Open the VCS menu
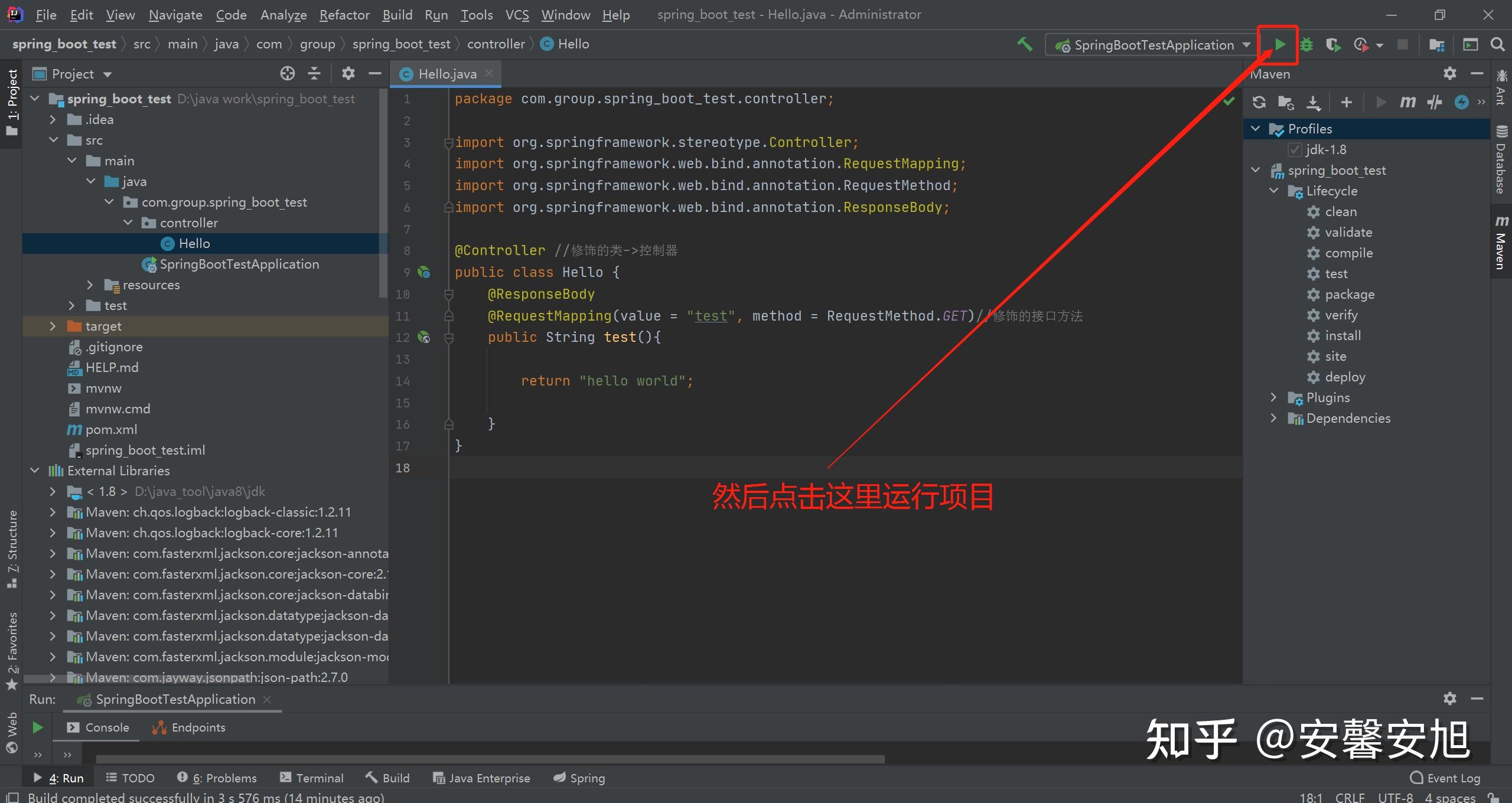This screenshot has height=803, width=1512. pos(517,15)
